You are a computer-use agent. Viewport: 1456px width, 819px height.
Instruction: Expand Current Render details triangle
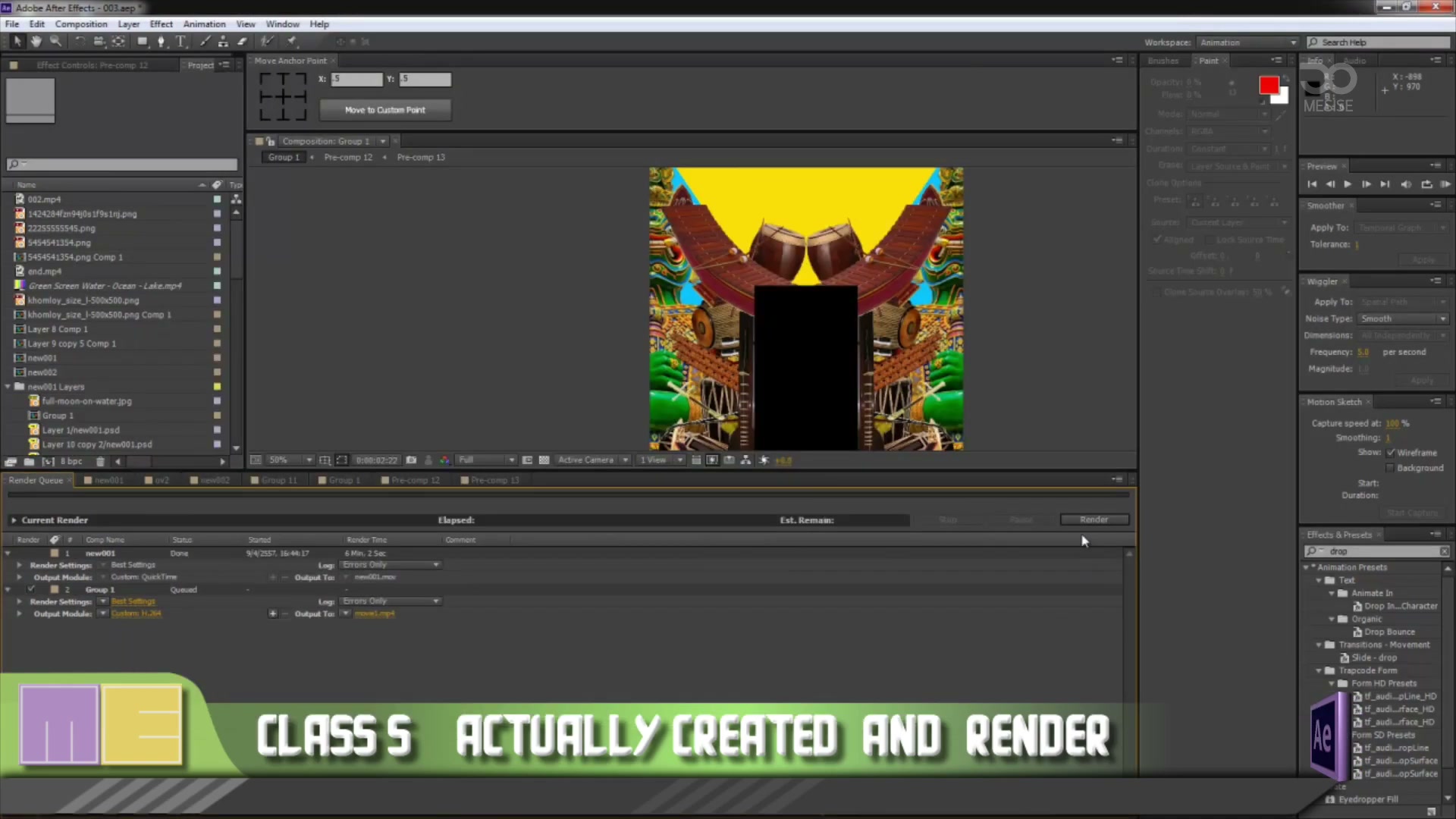14,520
